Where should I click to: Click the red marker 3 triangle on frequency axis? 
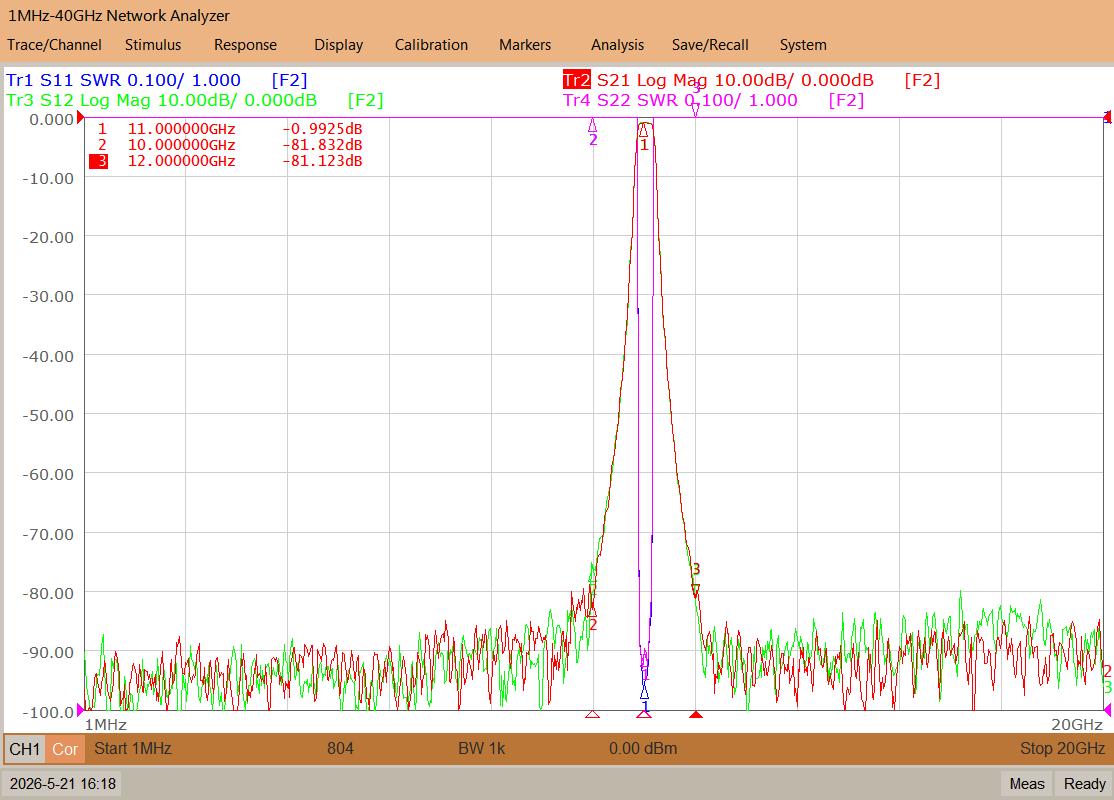[x=696, y=714]
